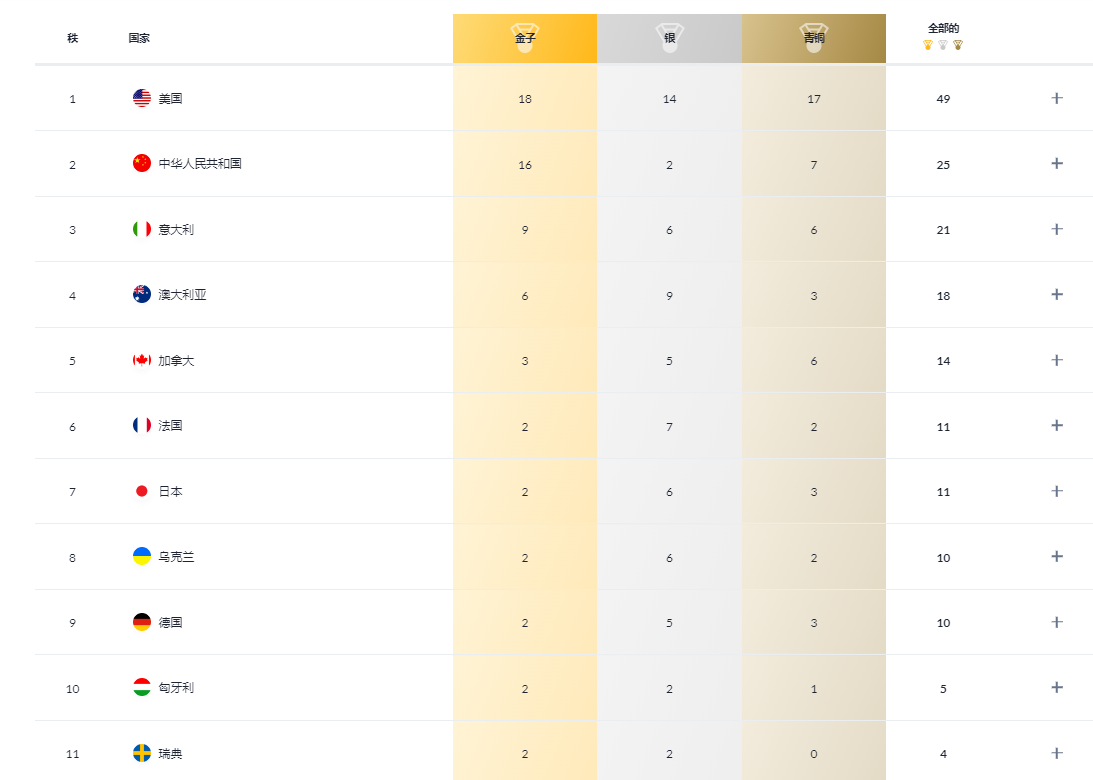This screenshot has width=1093, height=780.
Task: Open the 意大利 country link
Action: (x=176, y=229)
